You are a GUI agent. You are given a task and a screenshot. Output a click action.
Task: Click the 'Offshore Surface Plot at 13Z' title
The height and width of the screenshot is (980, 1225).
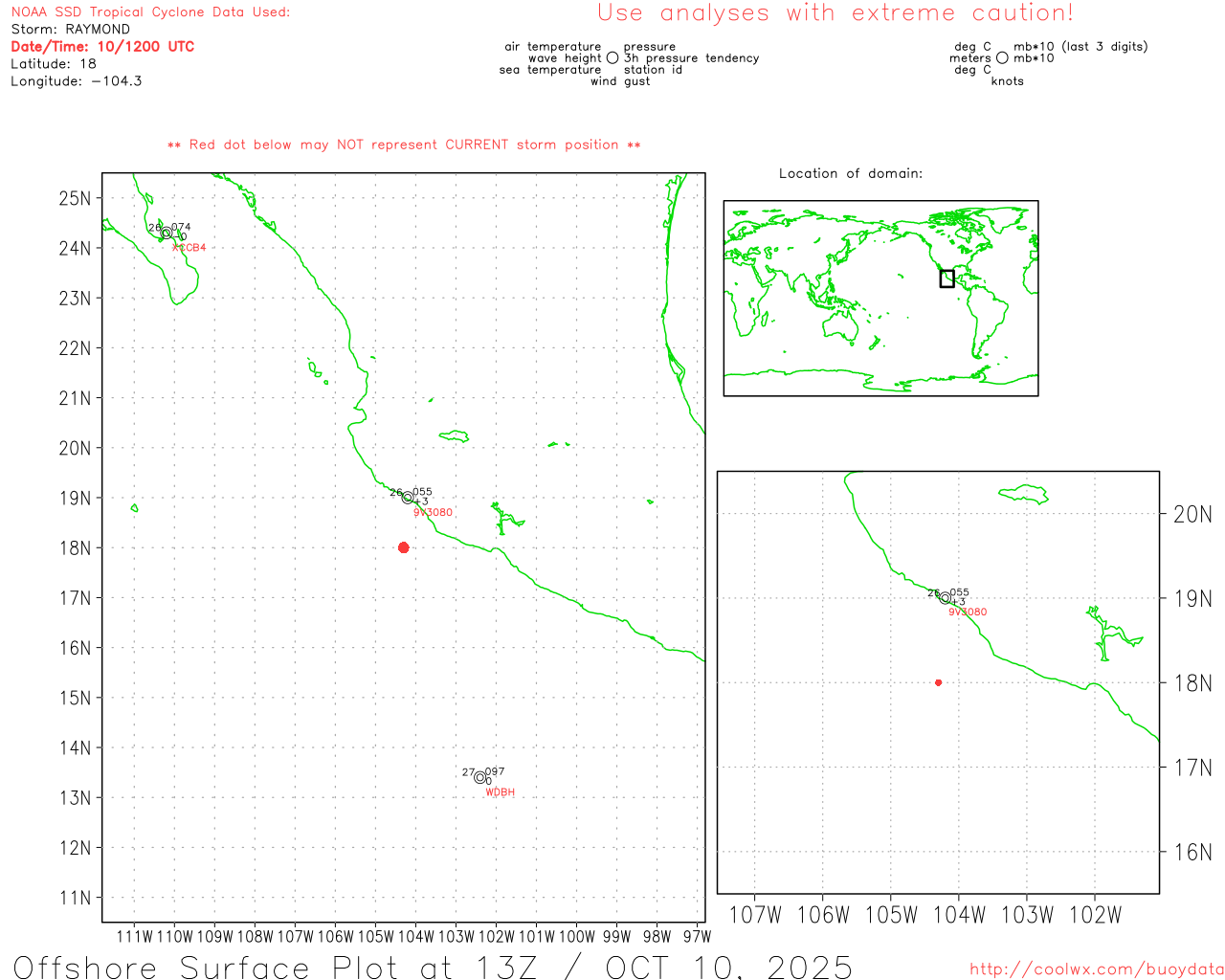276,967
